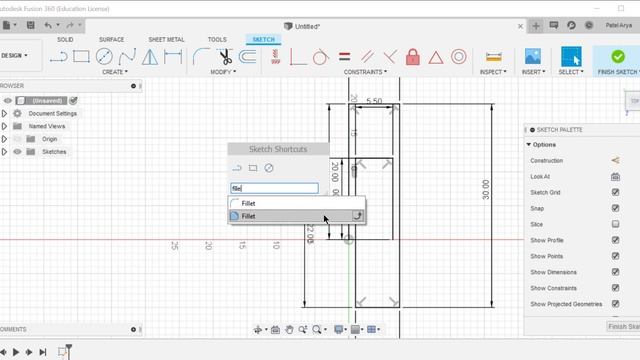Open the DESIGN workspace dropdown

click(15, 55)
